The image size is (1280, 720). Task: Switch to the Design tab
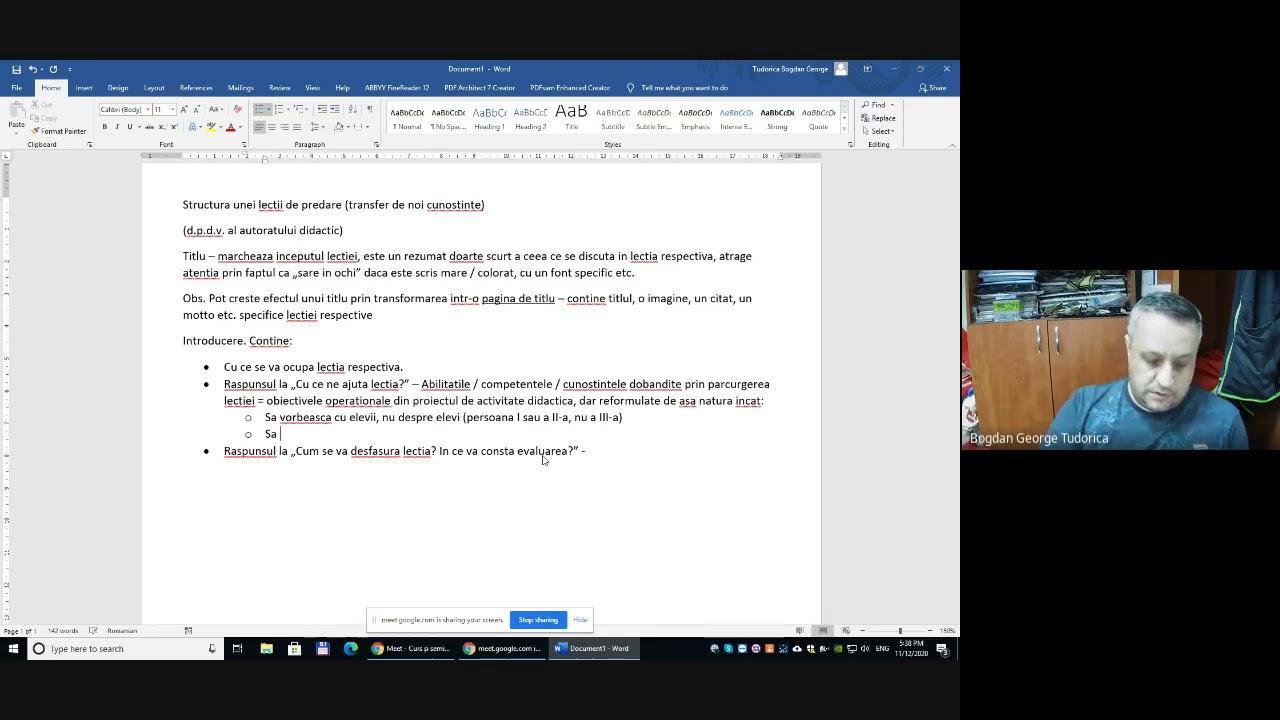(x=118, y=88)
